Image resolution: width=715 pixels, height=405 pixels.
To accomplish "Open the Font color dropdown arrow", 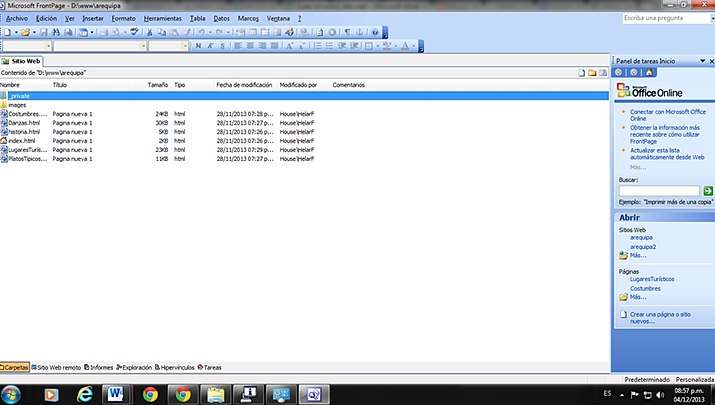I will (x=414, y=46).
